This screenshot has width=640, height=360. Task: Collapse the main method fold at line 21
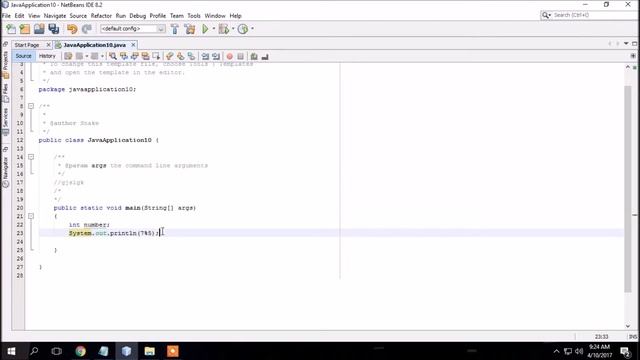click(x=31, y=216)
